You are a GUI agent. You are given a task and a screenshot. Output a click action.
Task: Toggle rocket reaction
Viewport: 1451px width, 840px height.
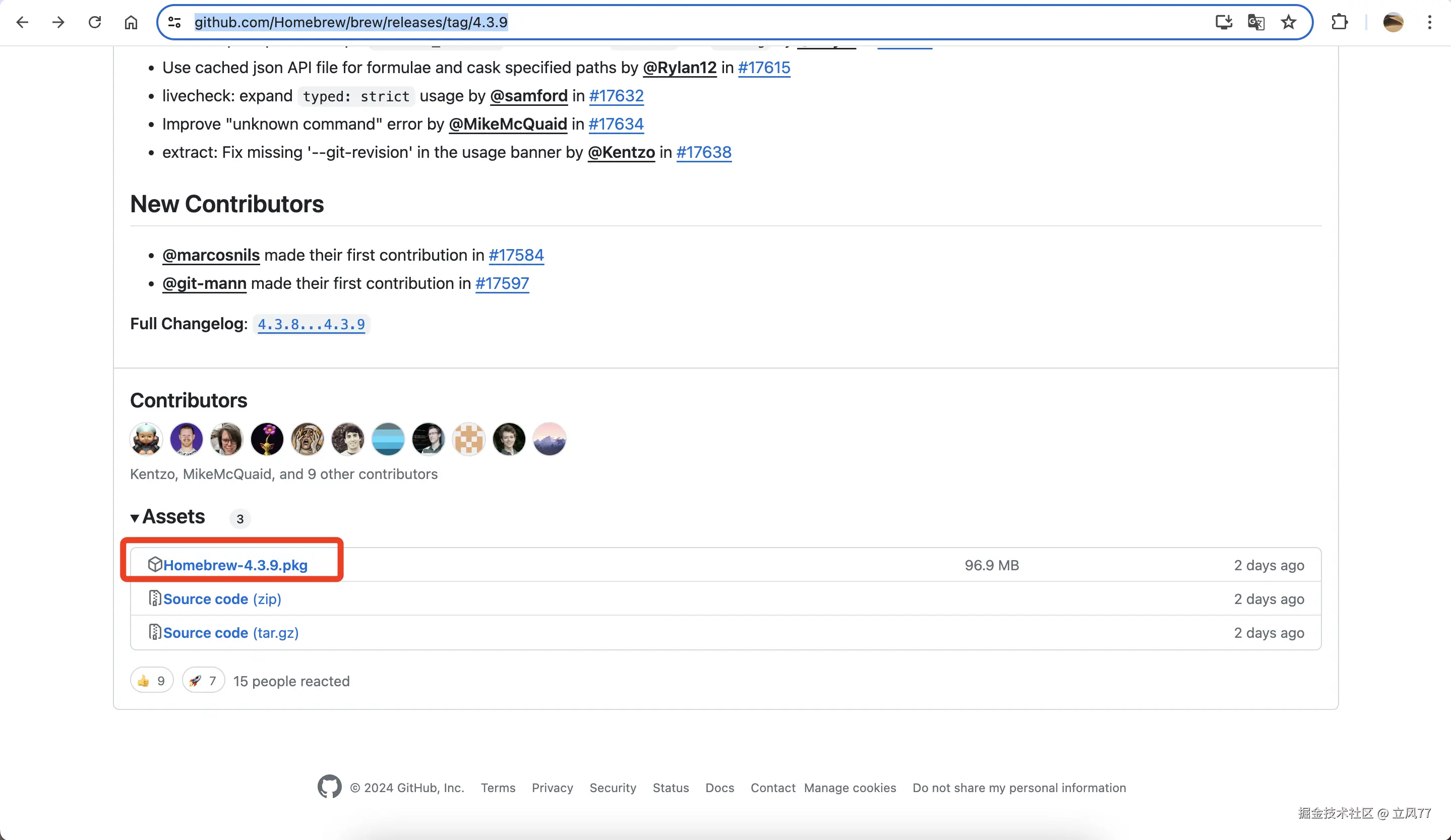(203, 681)
